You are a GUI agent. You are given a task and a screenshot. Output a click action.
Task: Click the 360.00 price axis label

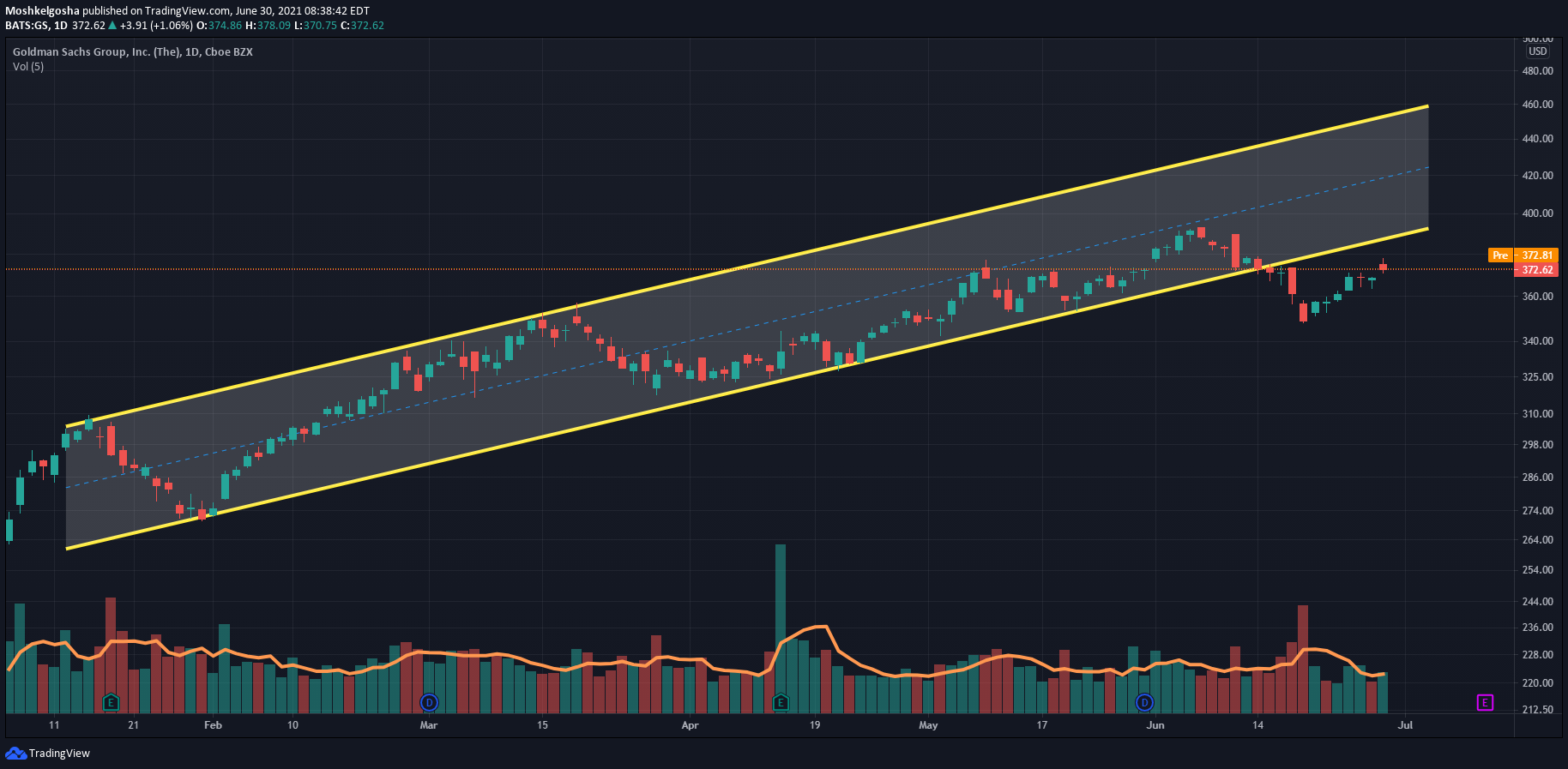1537,297
